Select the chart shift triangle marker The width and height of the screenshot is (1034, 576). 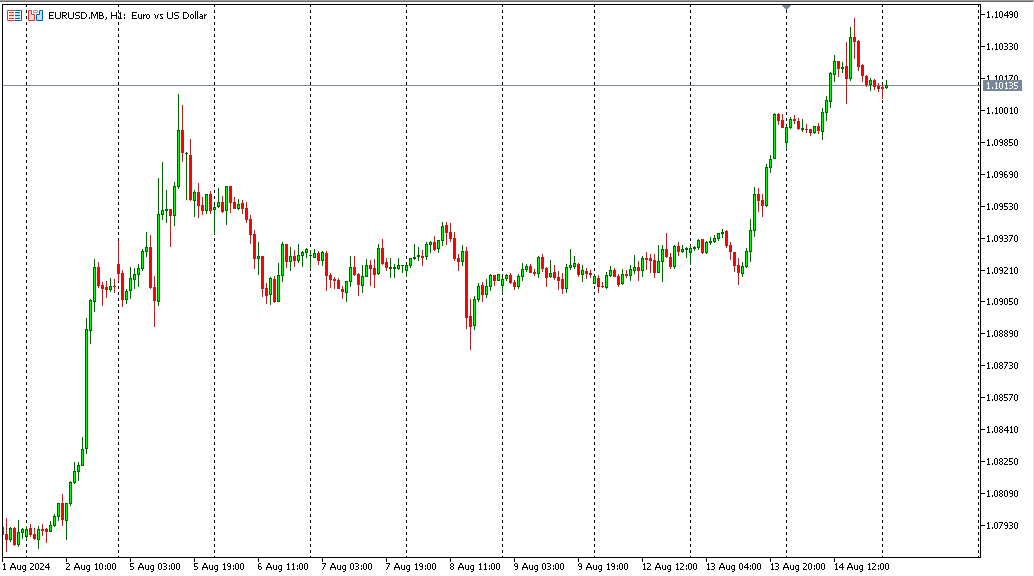pyautogui.click(x=786, y=7)
